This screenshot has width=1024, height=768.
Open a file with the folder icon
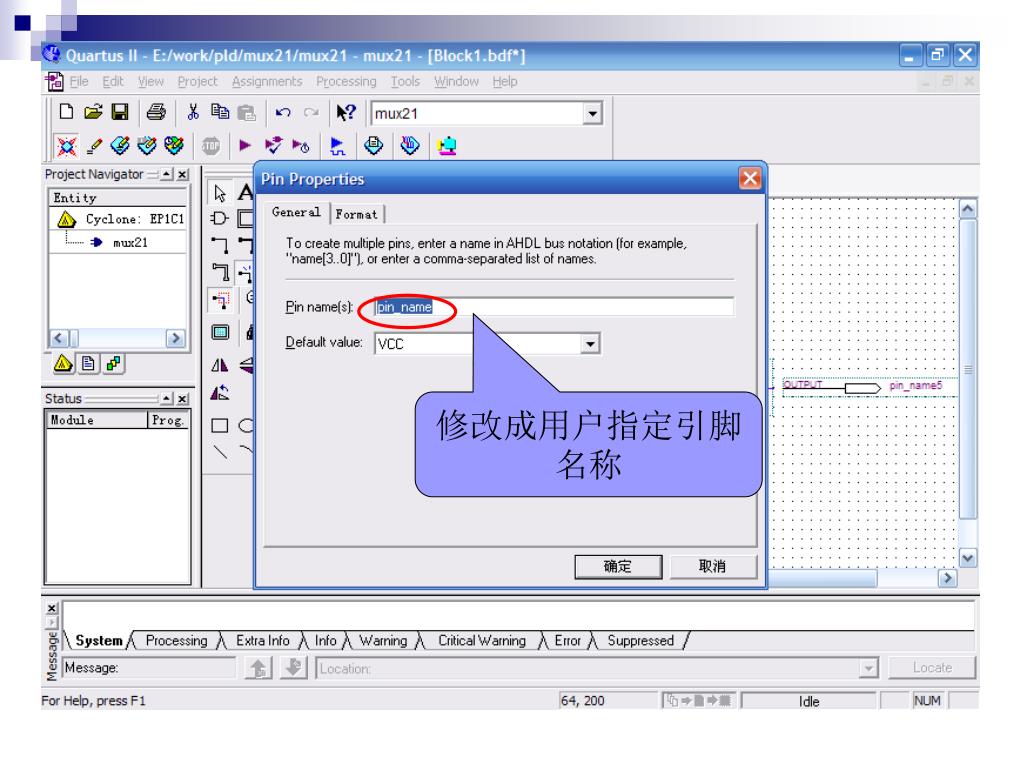(x=93, y=112)
